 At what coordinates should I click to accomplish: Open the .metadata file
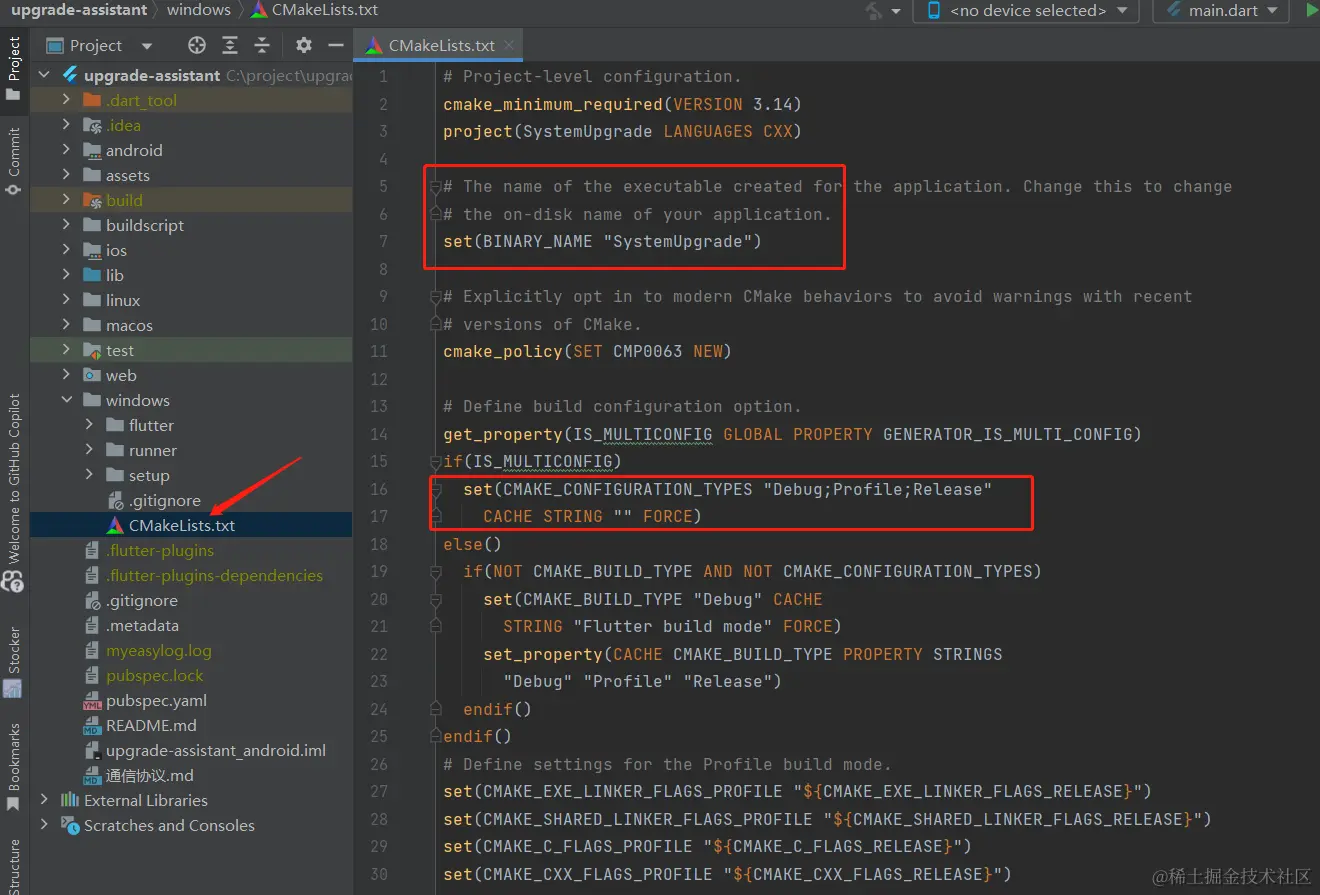pyautogui.click(x=142, y=625)
